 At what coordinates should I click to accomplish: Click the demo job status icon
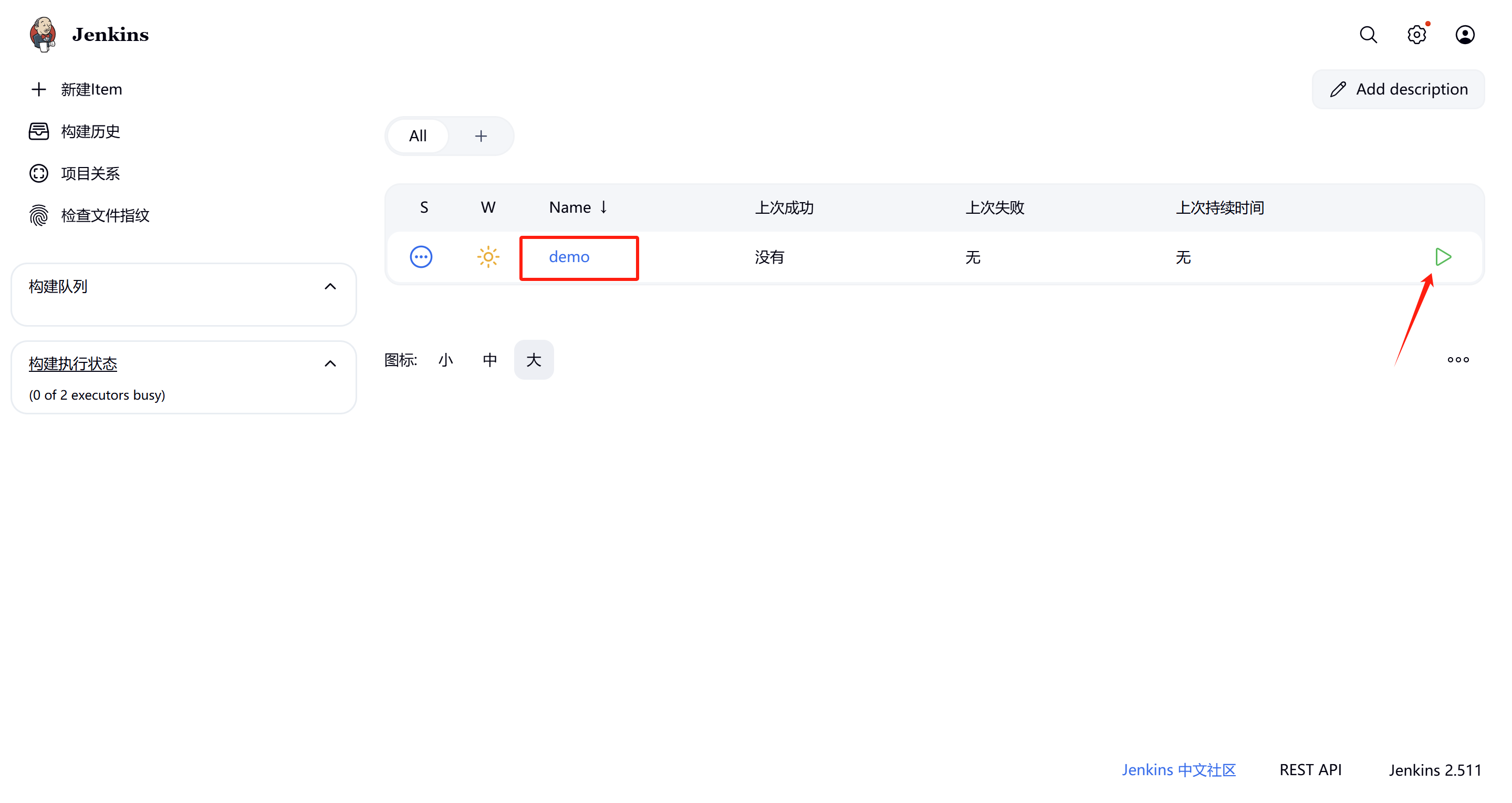coord(421,257)
